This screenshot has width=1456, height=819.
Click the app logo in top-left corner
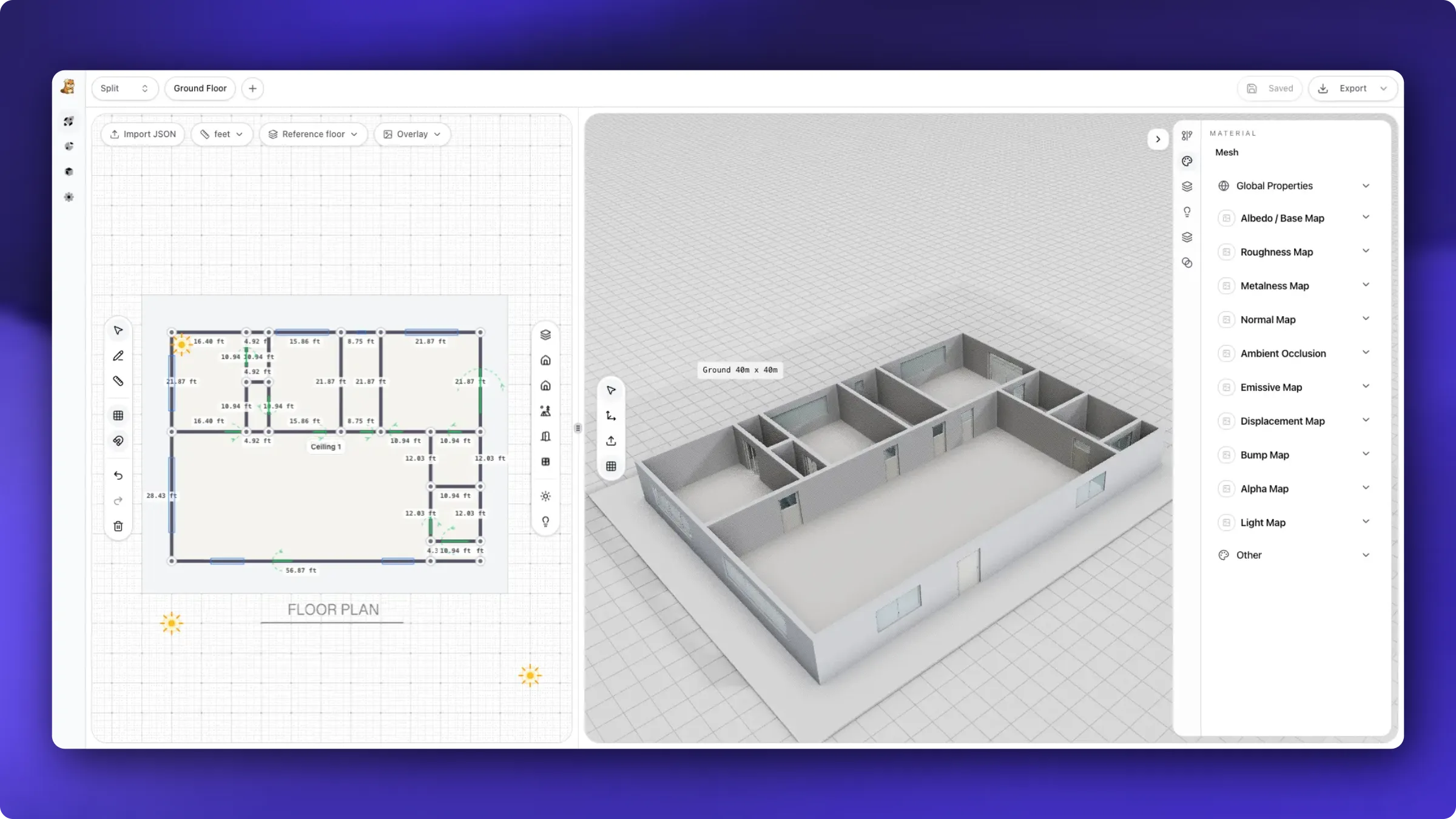pyautogui.click(x=68, y=87)
